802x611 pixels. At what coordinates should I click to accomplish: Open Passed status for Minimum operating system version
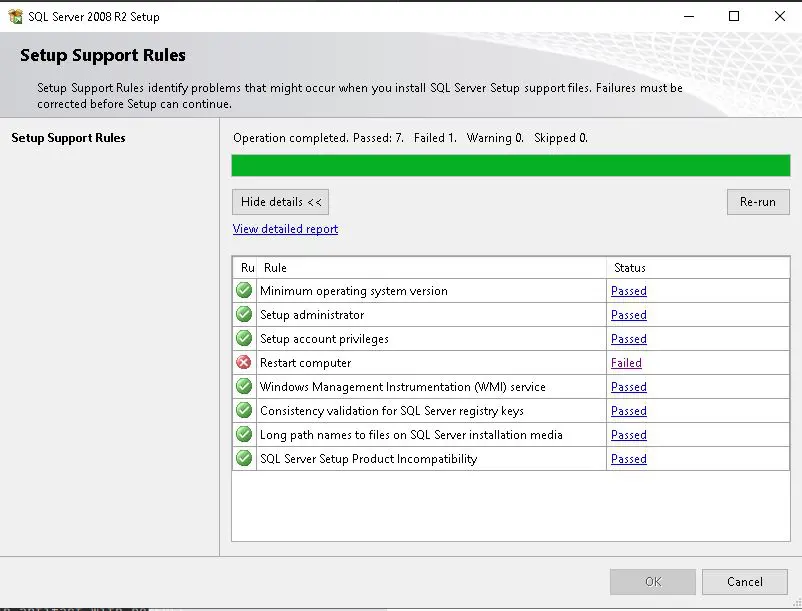[629, 291]
